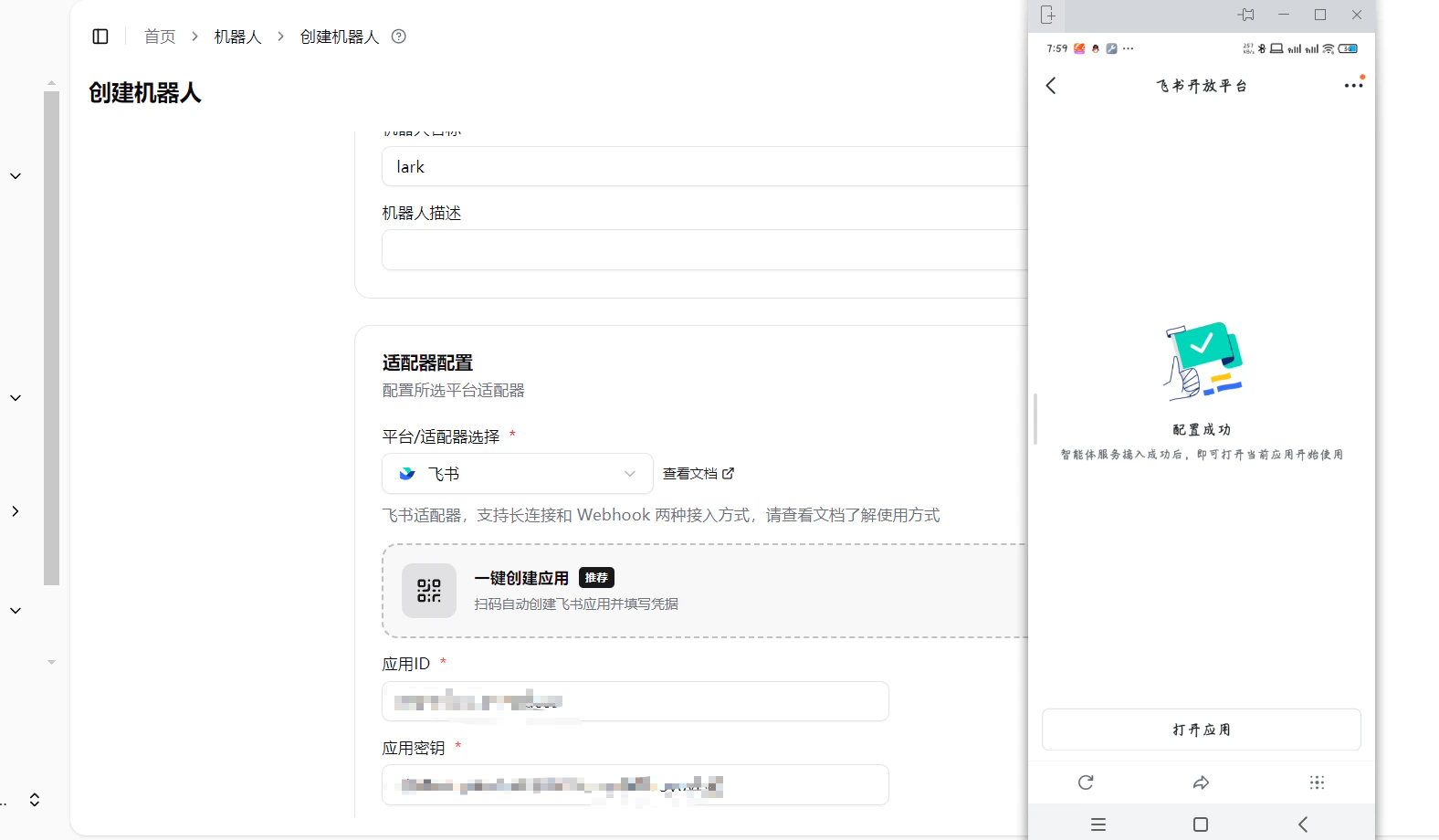This screenshot has height=840, width=1439.
Task: Click the pin window icon in mirror title bar
Action: [1246, 15]
